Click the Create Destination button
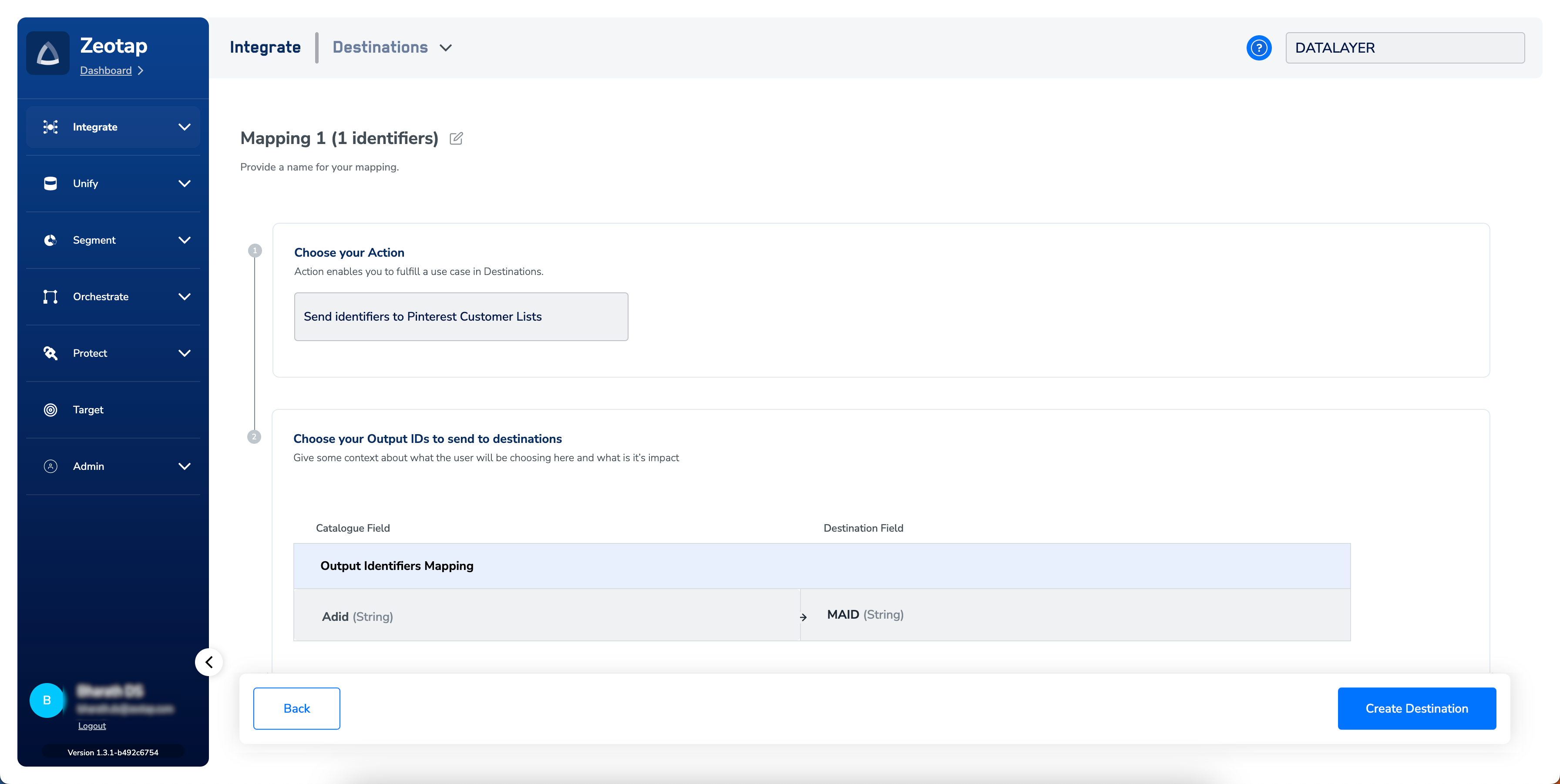 pos(1416,708)
